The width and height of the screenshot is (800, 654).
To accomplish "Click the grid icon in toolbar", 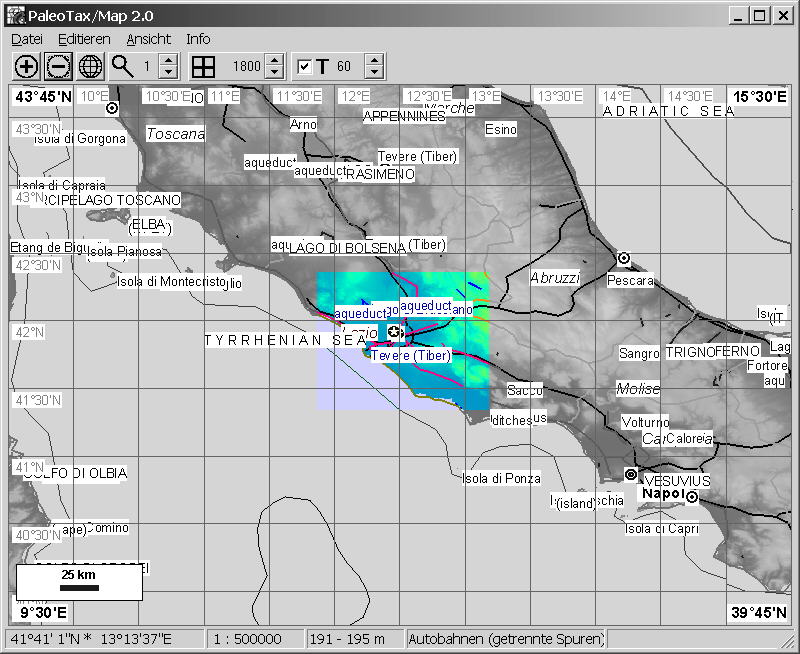I will point(203,67).
